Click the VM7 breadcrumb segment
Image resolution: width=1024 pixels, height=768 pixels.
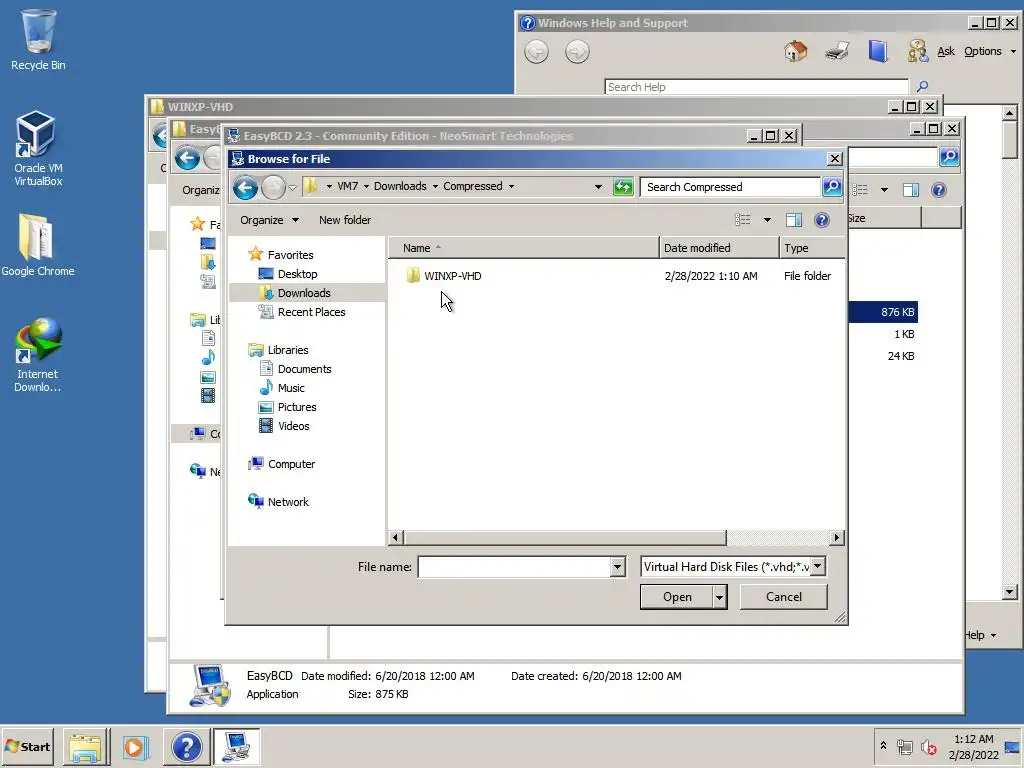coord(347,186)
